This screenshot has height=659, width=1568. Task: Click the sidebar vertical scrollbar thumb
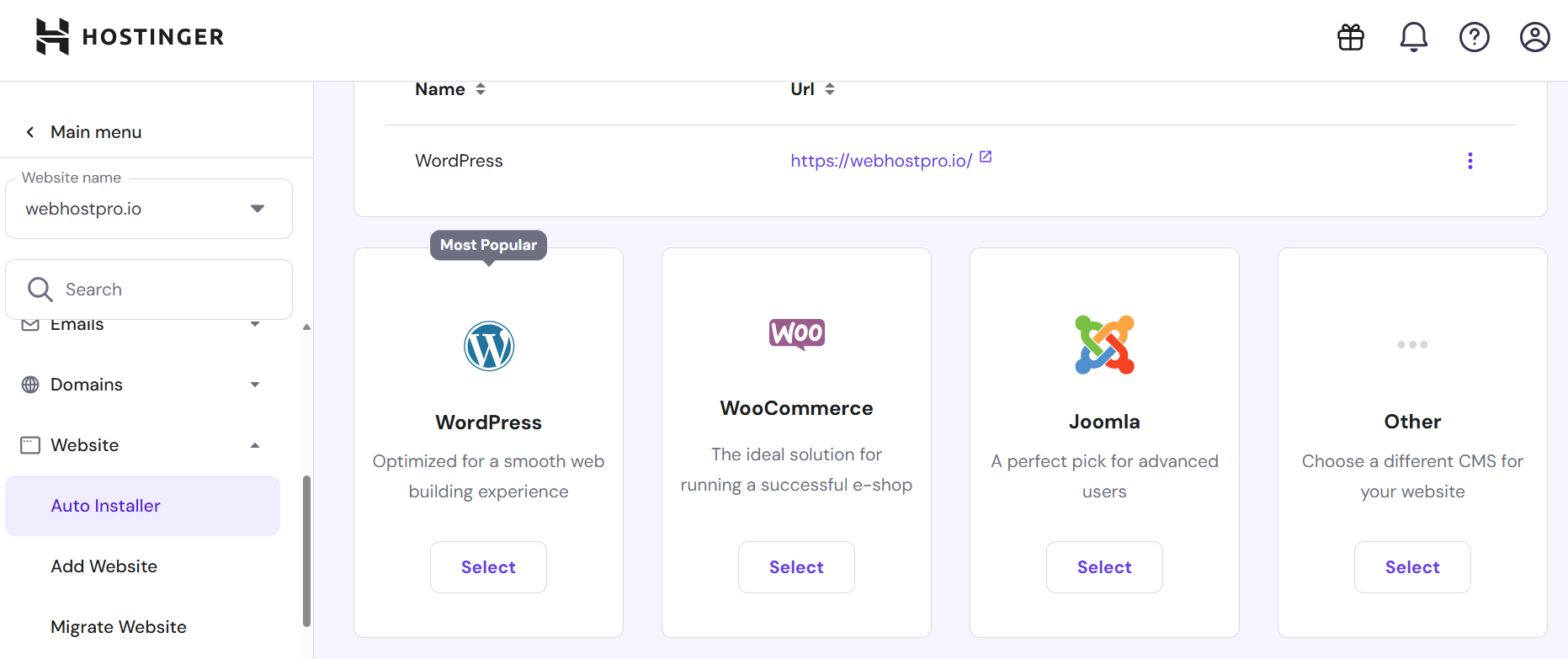click(306, 551)
